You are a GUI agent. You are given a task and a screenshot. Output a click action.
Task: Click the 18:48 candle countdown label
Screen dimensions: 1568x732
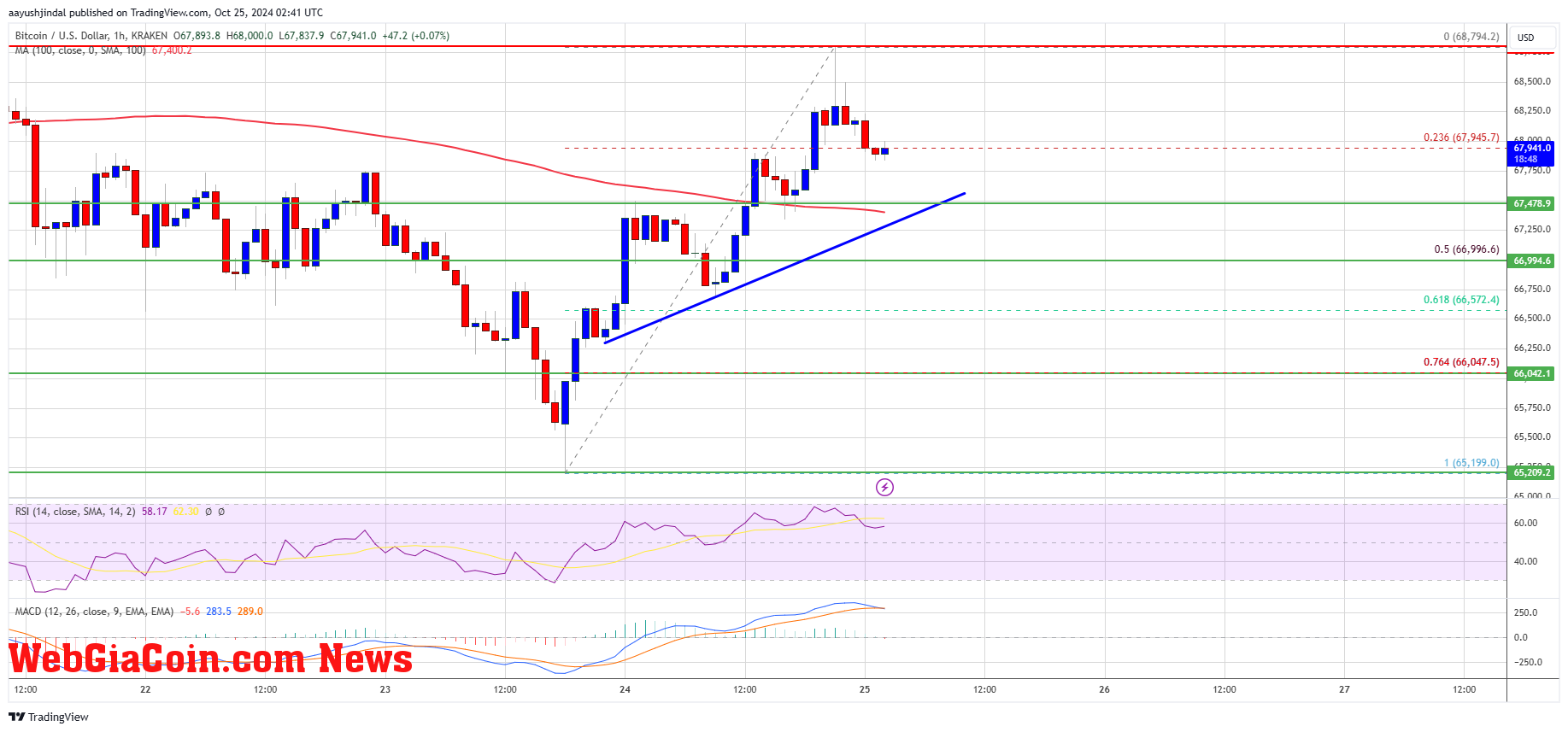coord(1526,160)
